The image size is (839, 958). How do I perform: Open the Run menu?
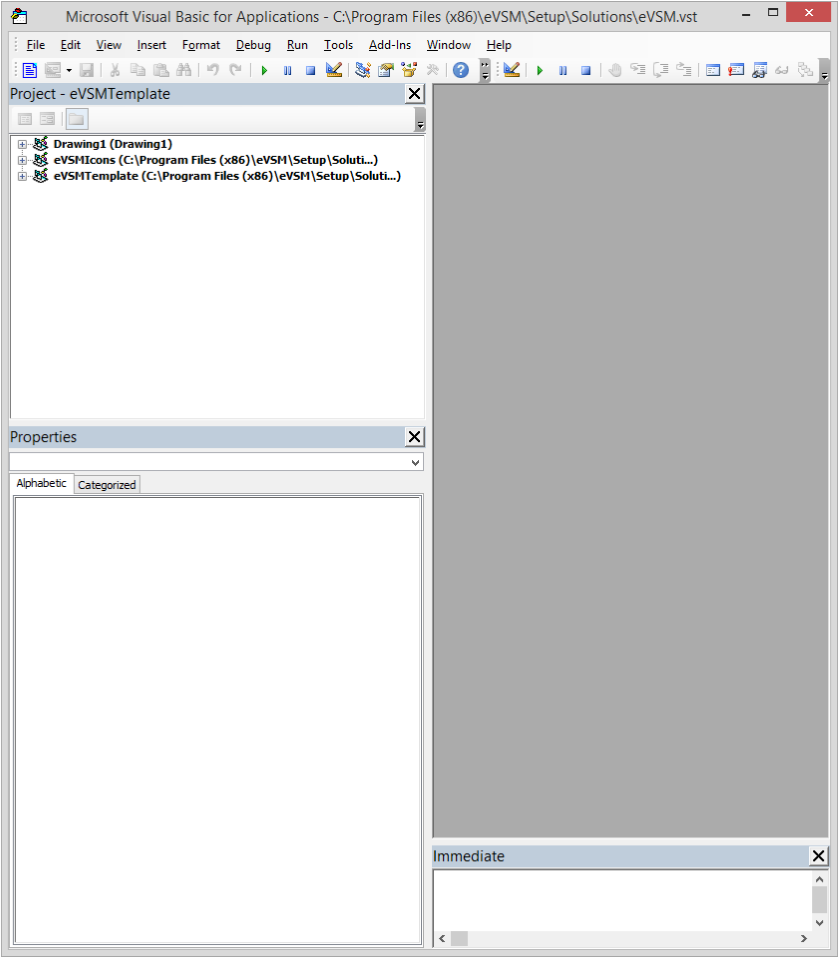pyautogui.click(x=298, y=45)
